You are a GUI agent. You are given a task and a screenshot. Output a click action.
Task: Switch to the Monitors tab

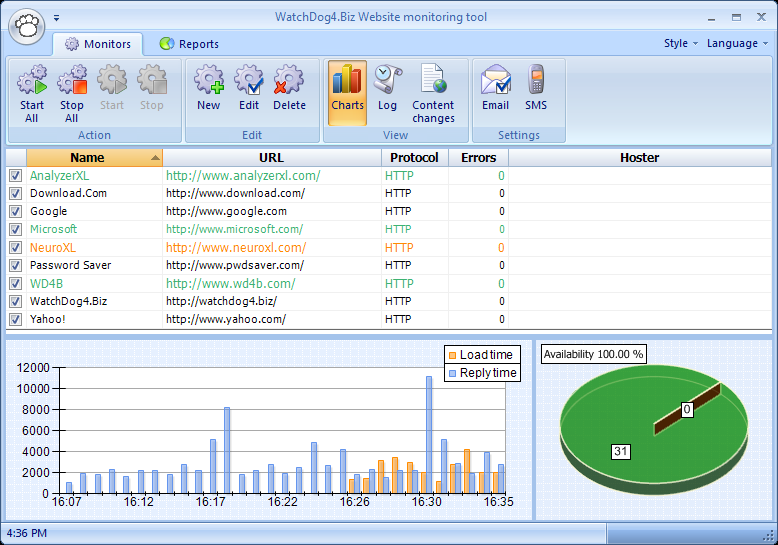point(98,44)
